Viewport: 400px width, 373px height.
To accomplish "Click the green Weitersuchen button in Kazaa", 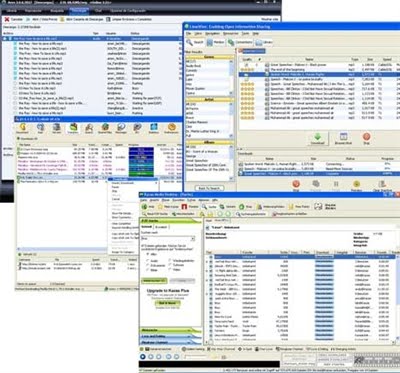I will tap(154, 281).
